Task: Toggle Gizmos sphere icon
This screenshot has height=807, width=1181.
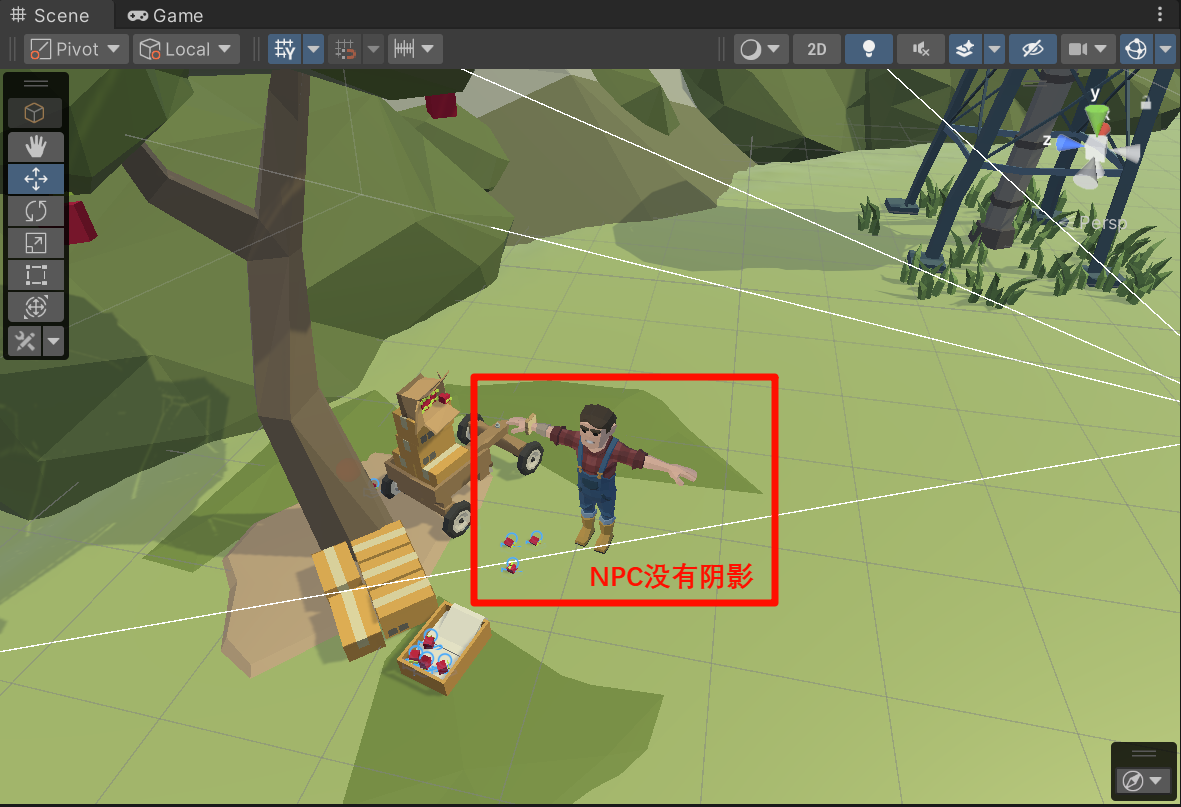Action: (x=1136, y=49)
